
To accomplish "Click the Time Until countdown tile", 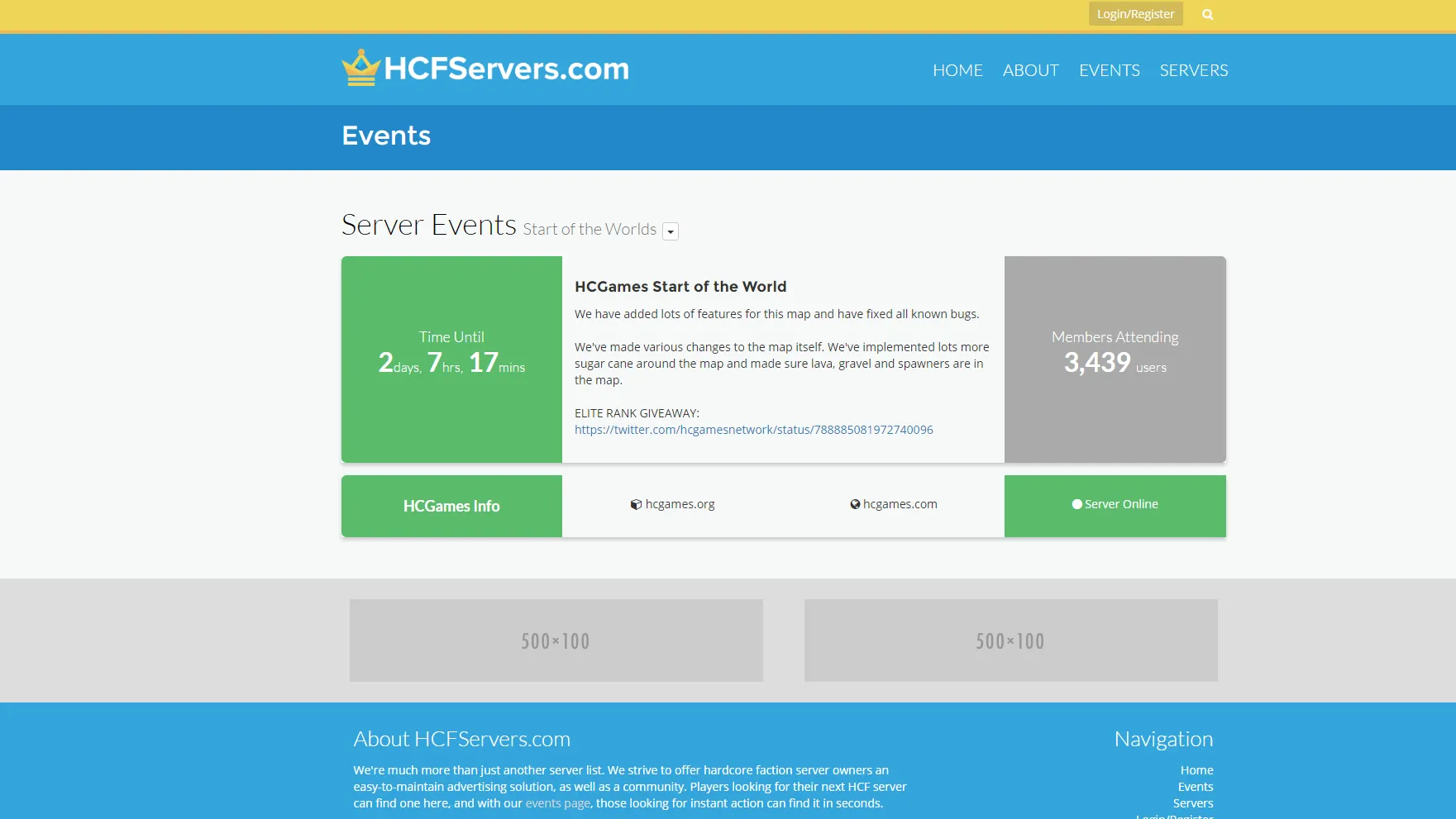I will click(451, 360).
